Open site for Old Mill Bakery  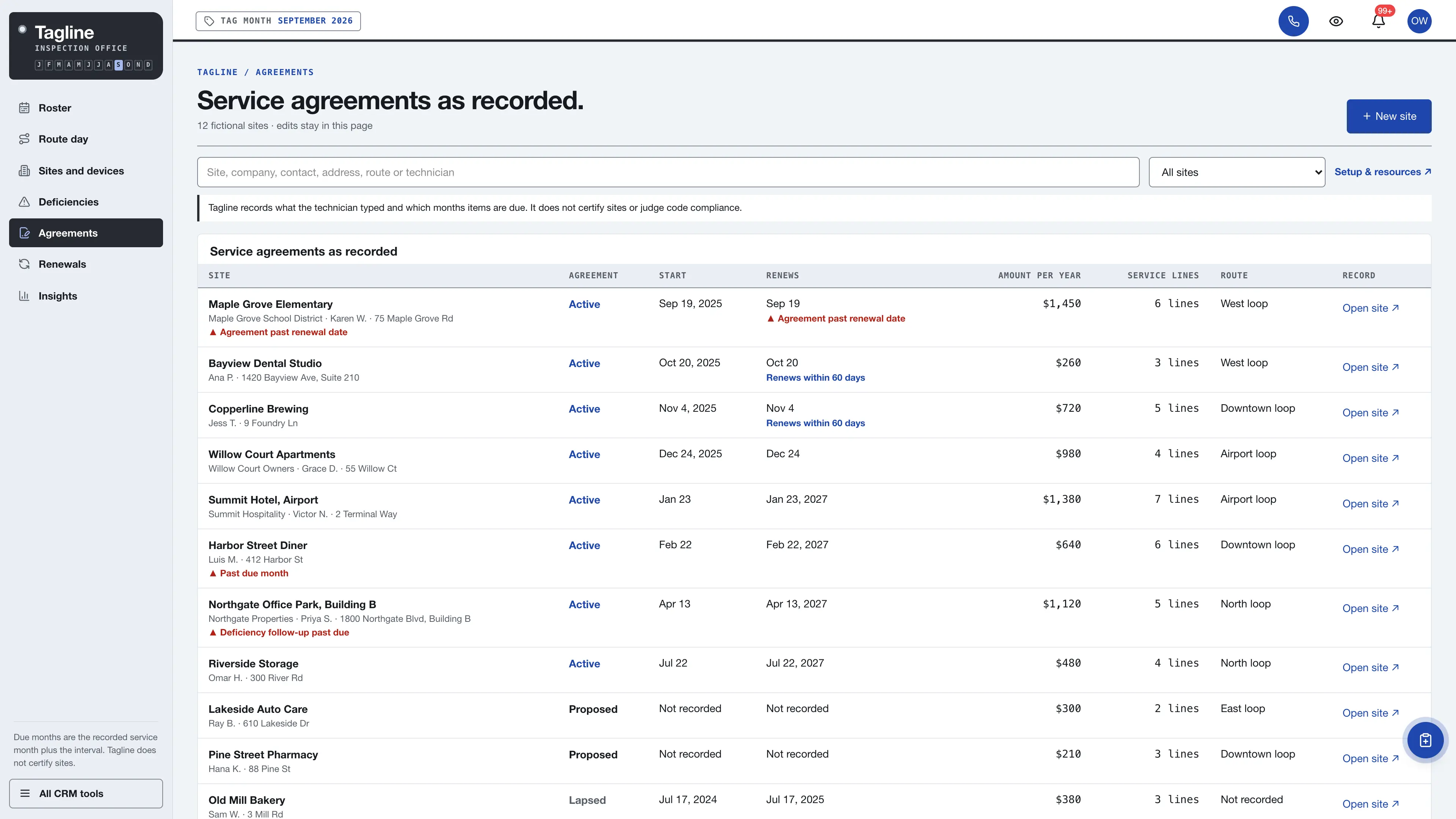click(x=1371, y=804)
